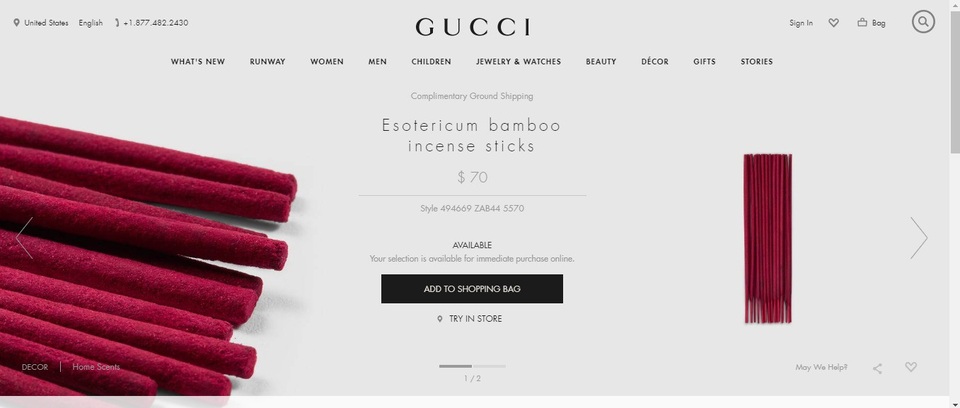
Task: Add product to wishlist heart icon
Action: [x=911, y=367]
